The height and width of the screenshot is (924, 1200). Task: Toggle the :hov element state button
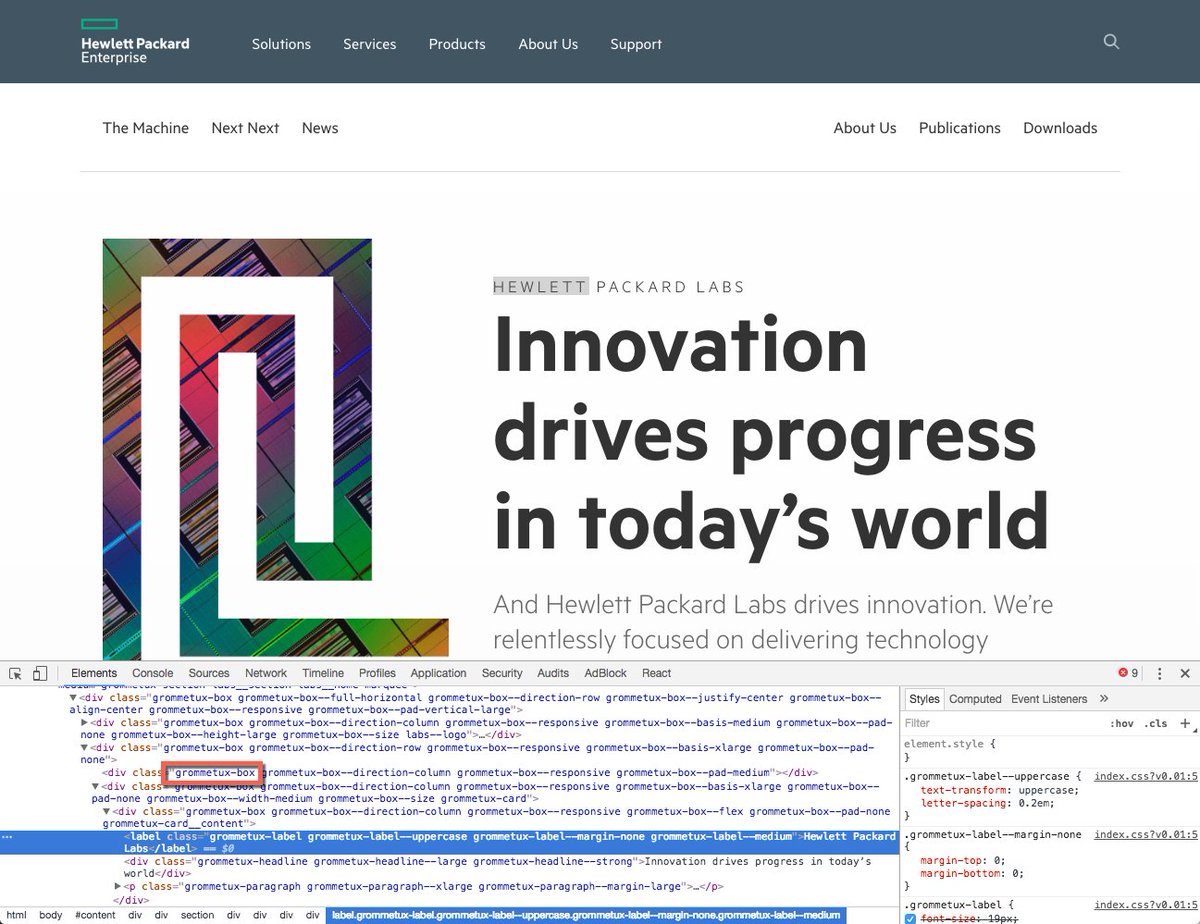pos(1121,723)
